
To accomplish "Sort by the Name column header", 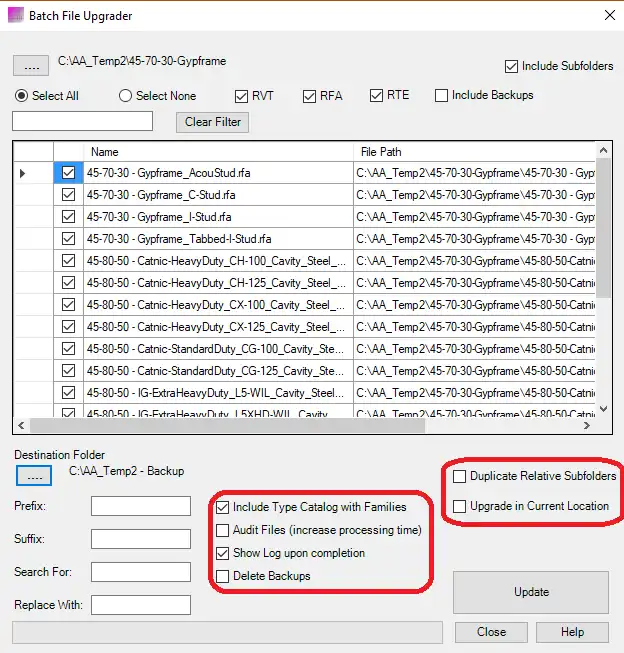I will (217, 152).
